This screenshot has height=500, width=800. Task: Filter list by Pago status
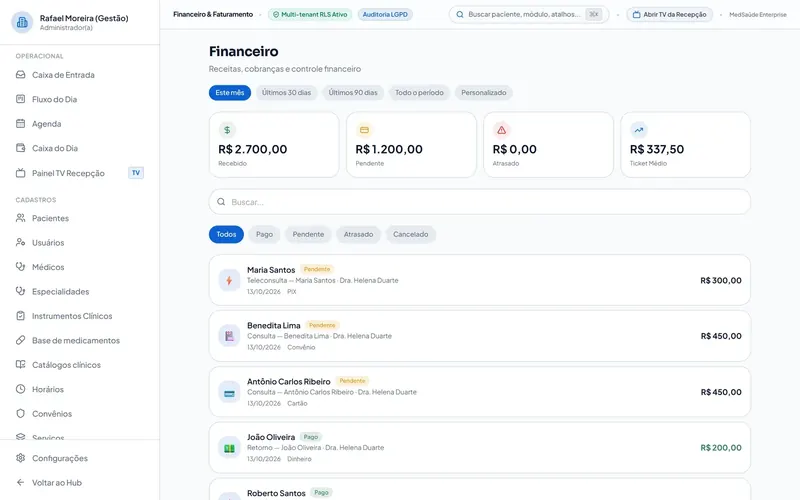tap(264, 234)
